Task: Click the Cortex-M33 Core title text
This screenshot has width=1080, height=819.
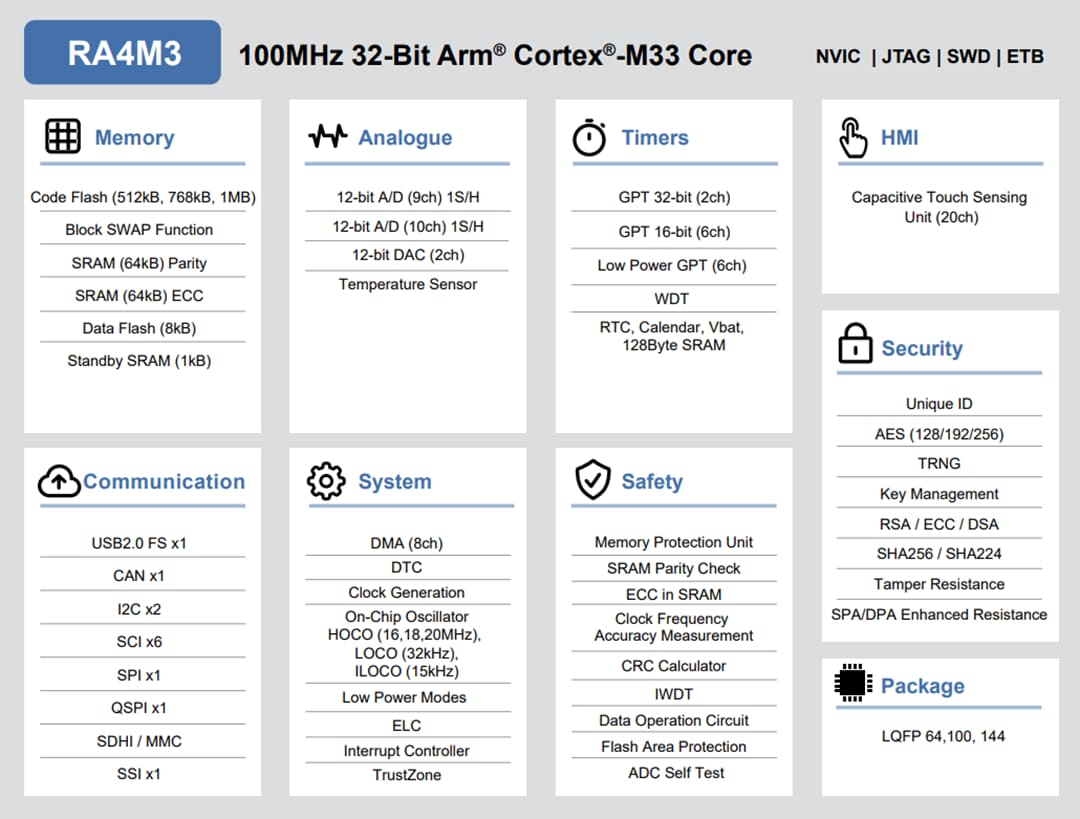Action: [493, 57]
